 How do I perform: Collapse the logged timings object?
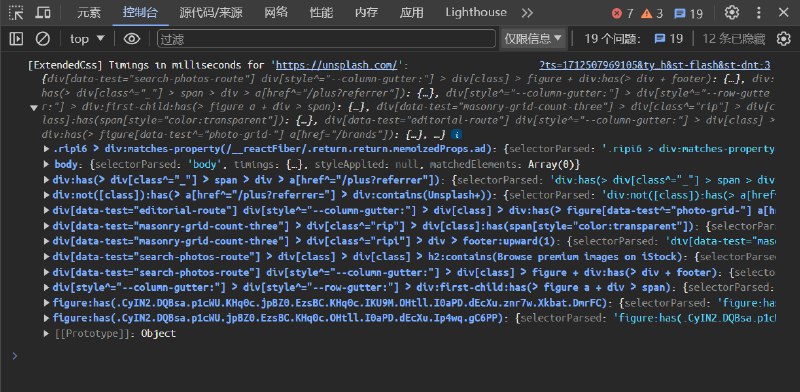click(34, 107)
